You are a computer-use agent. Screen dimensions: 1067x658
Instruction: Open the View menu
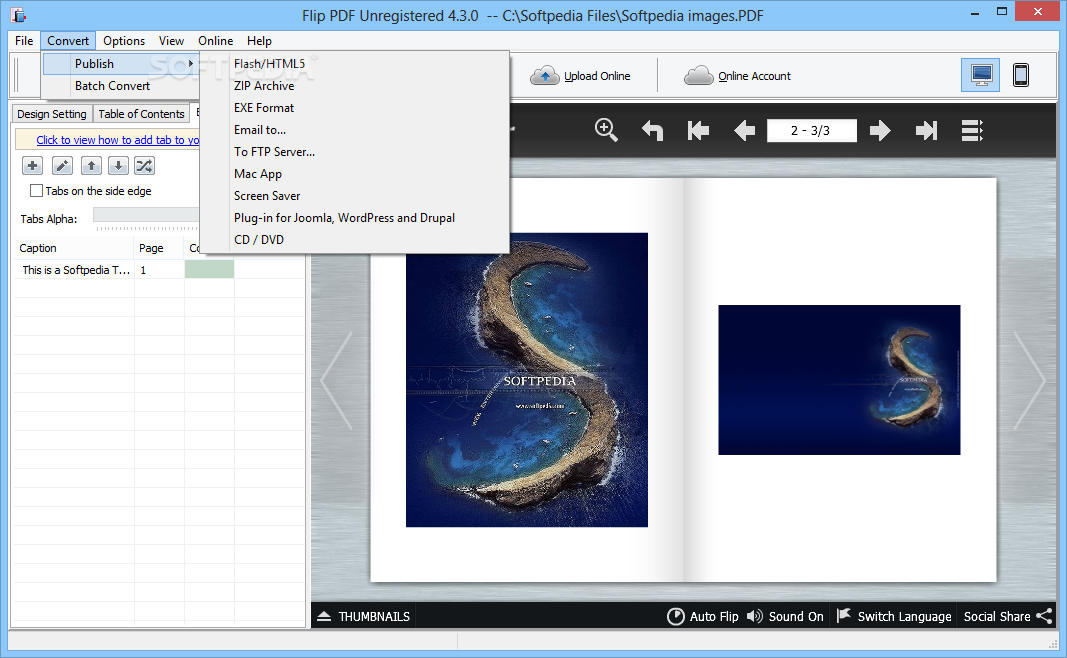tap(171, 41)
